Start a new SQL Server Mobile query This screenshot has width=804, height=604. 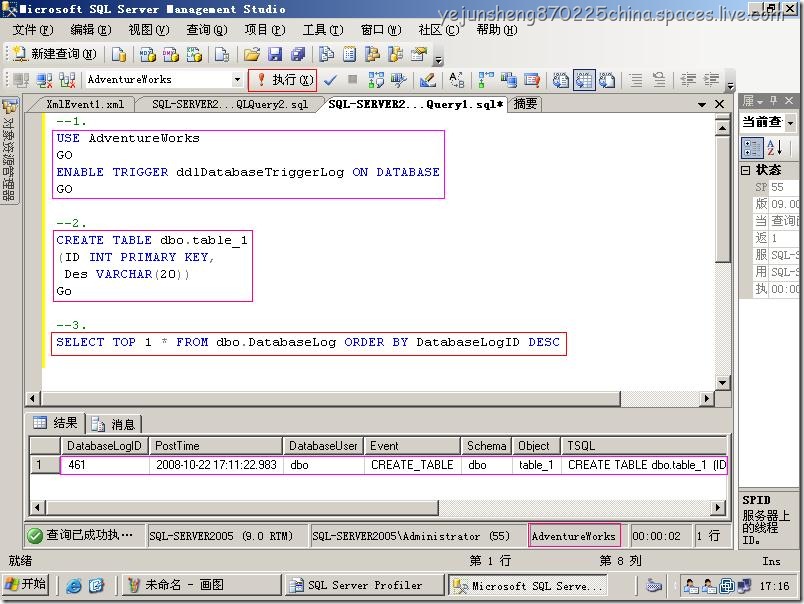coord(222,54)
